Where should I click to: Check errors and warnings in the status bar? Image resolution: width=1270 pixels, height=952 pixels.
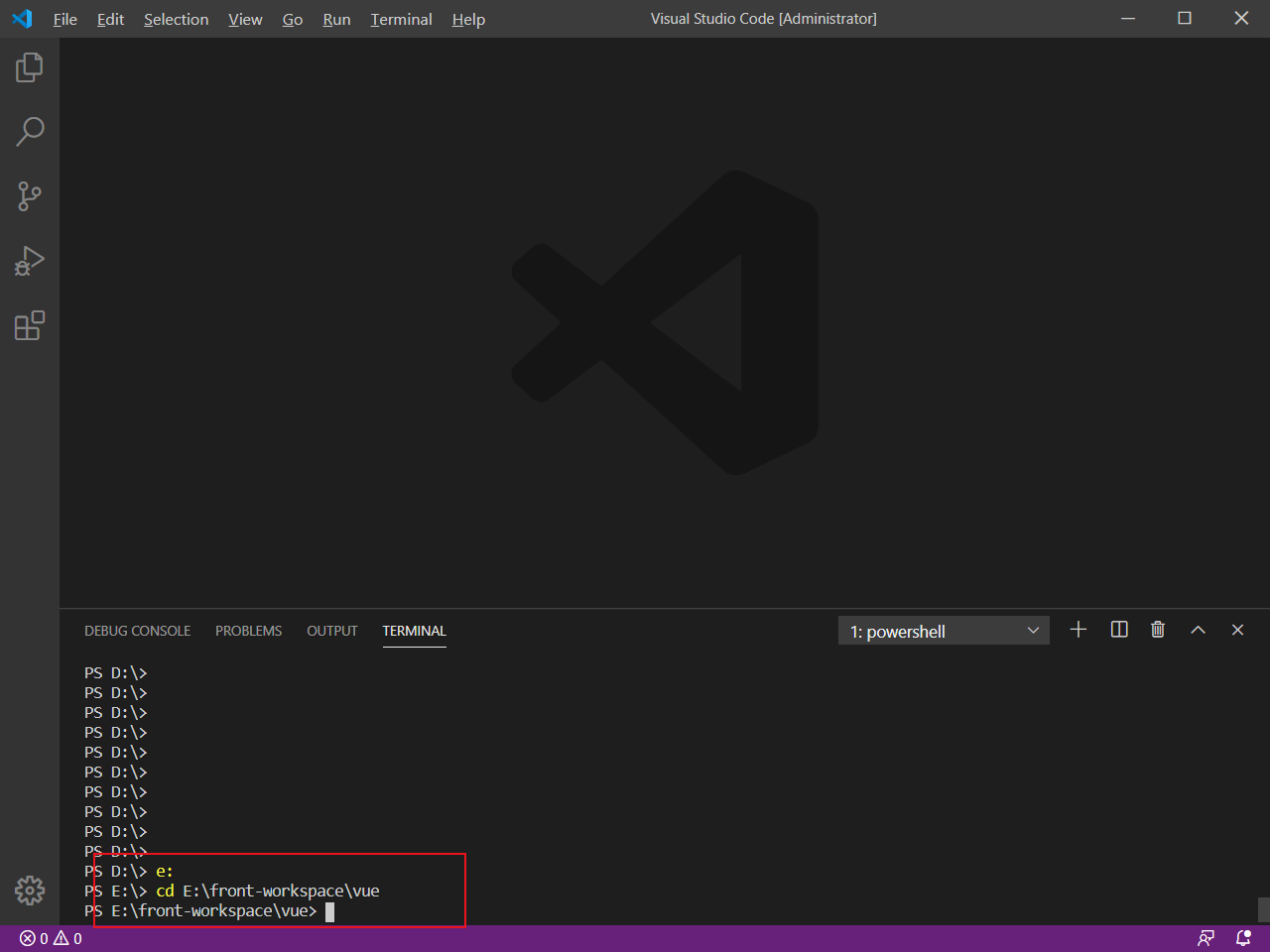coord(52,937)
